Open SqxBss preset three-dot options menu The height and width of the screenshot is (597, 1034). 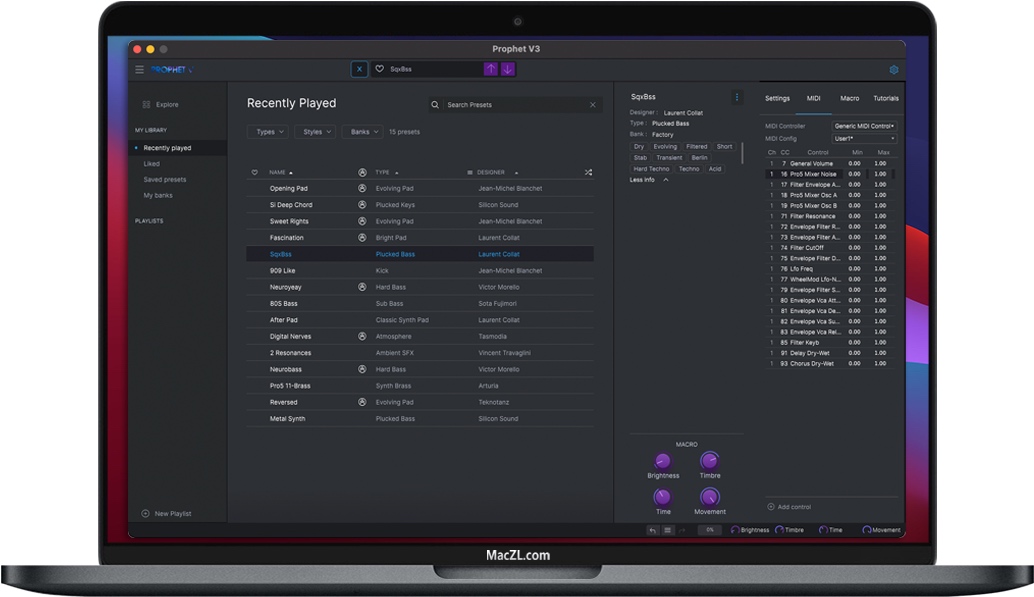point(737,97)
